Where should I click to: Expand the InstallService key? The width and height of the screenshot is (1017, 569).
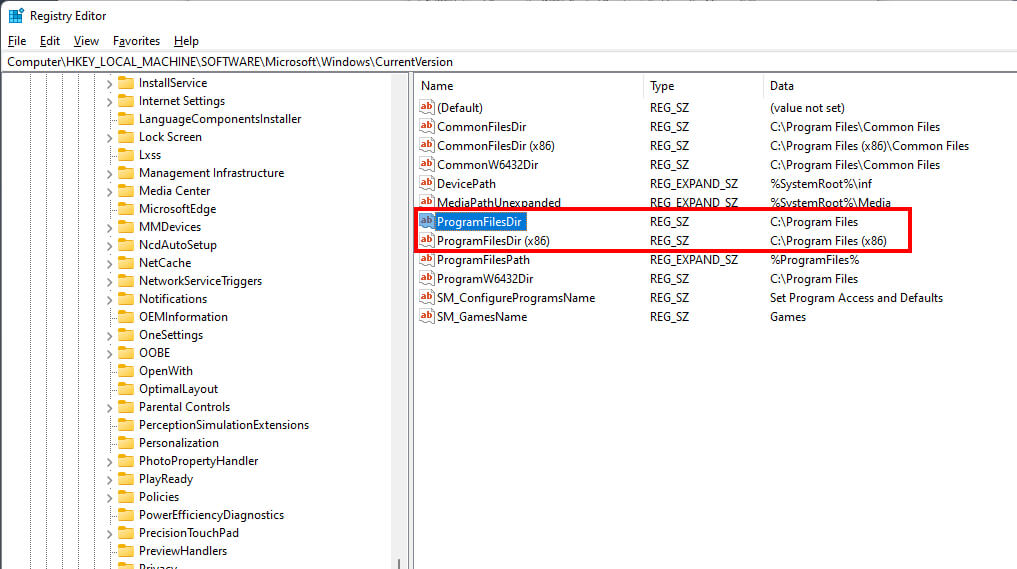109,84
